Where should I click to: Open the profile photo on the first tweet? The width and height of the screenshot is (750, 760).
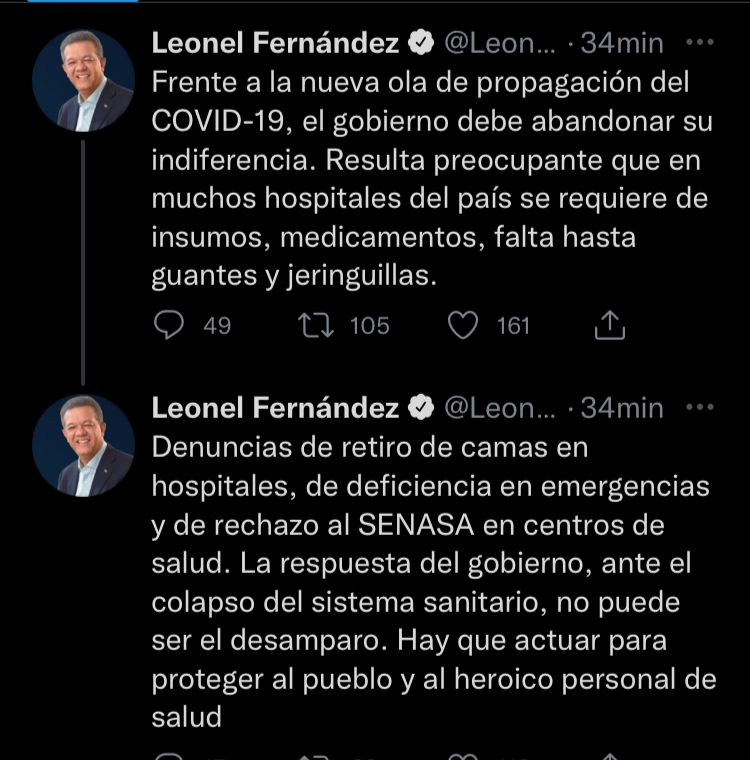(83, 81)
